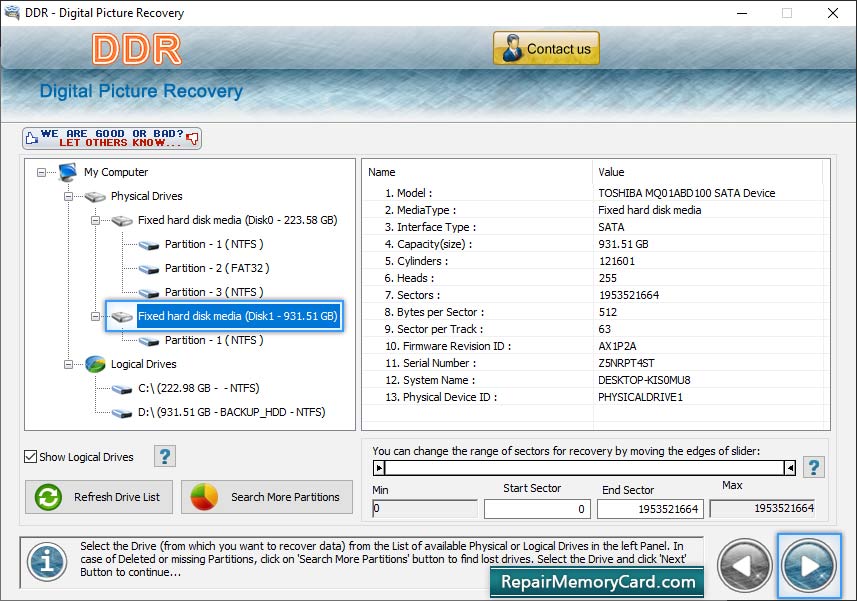Click the Max sector field
The height and width of the screenshot is (601, 857).
tap(762, 509)
